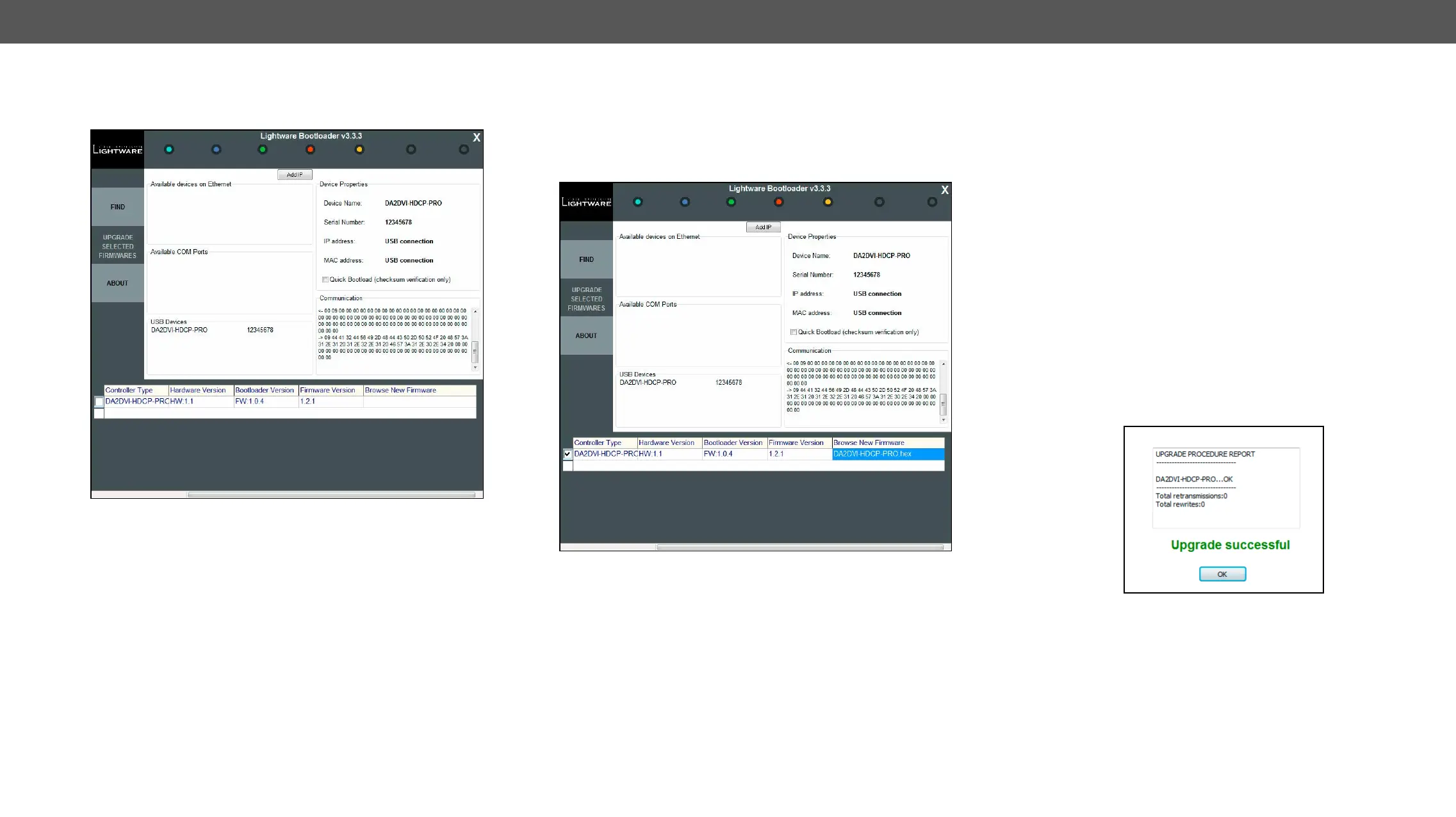Open the ABOUT tab in left window
This screenshot has height=817, width=1456.
pyautogui.click(x=118, y=283)
